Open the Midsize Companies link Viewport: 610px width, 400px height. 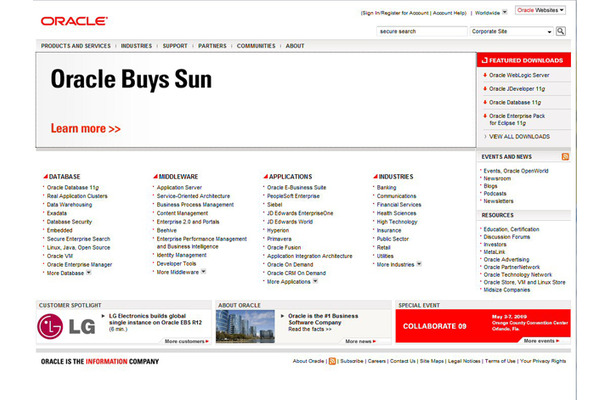tap(507, 289)
